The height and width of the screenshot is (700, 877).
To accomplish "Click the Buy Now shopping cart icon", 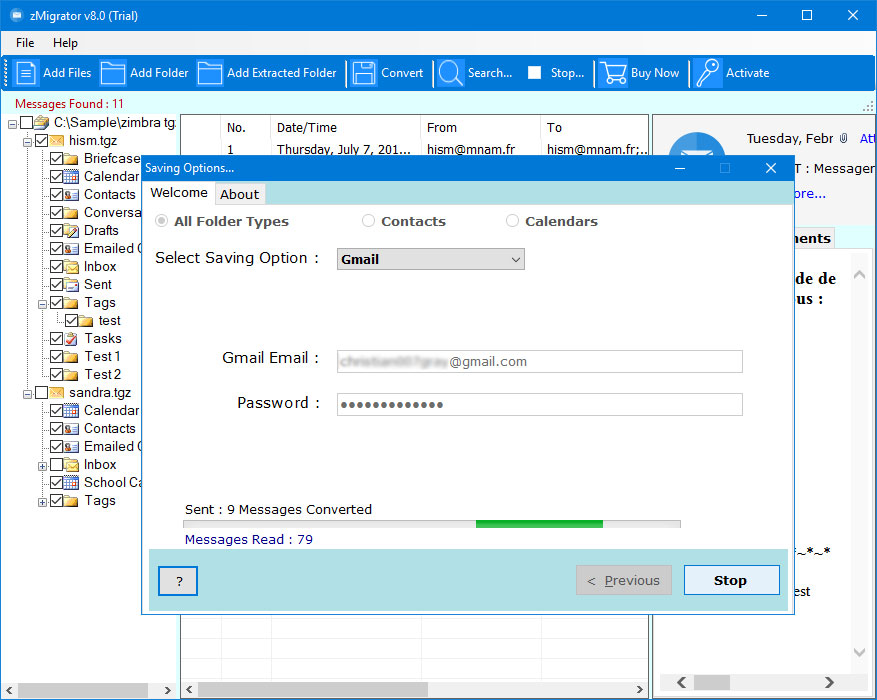I will point(613,73).
